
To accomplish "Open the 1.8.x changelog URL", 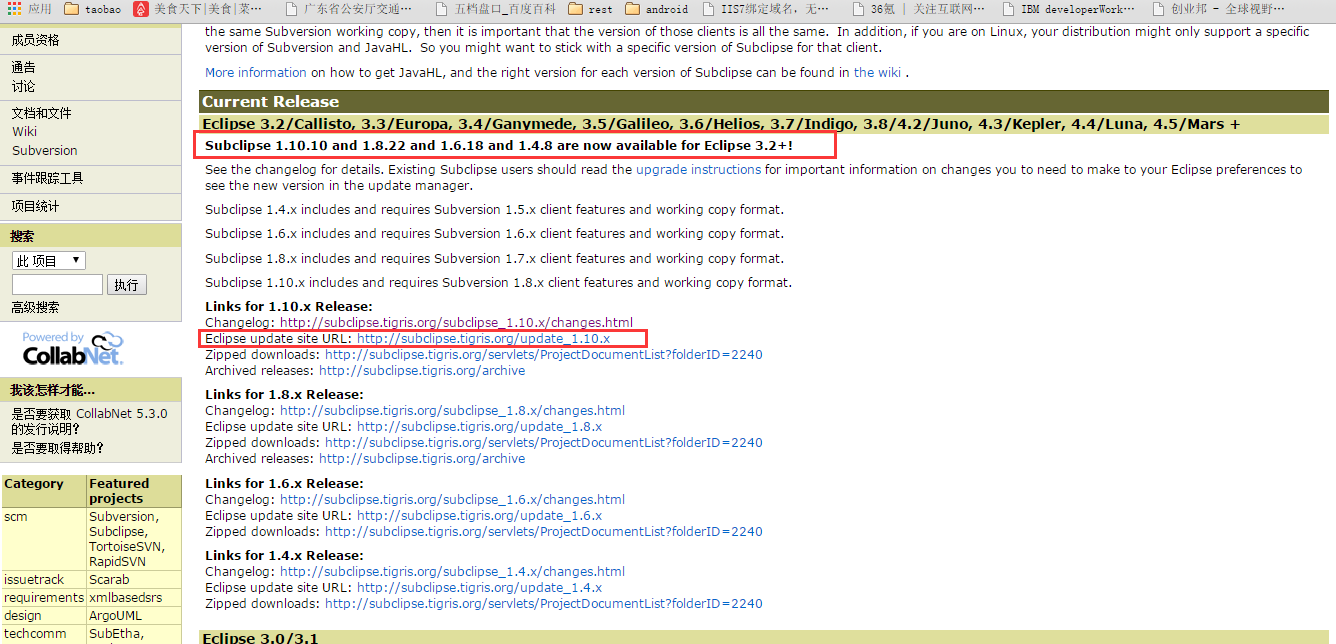I will [x=452, y=410].
